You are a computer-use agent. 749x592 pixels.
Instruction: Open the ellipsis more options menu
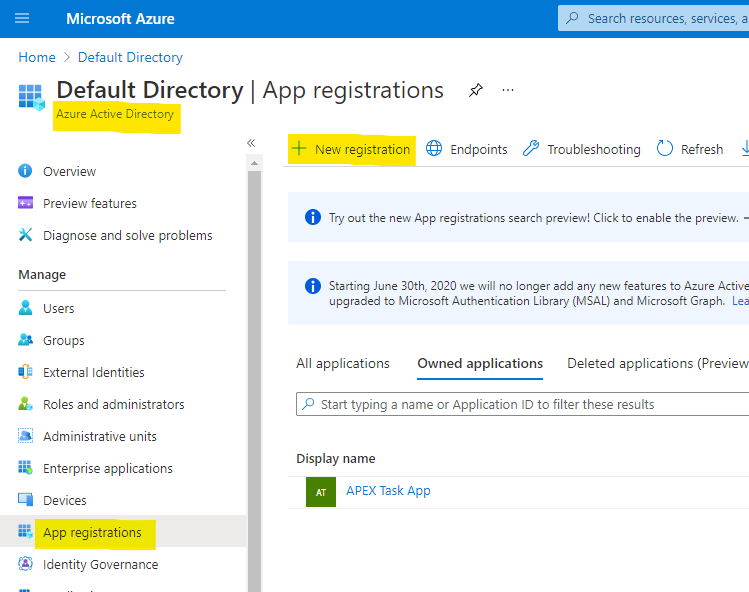(x=508, y=91)
